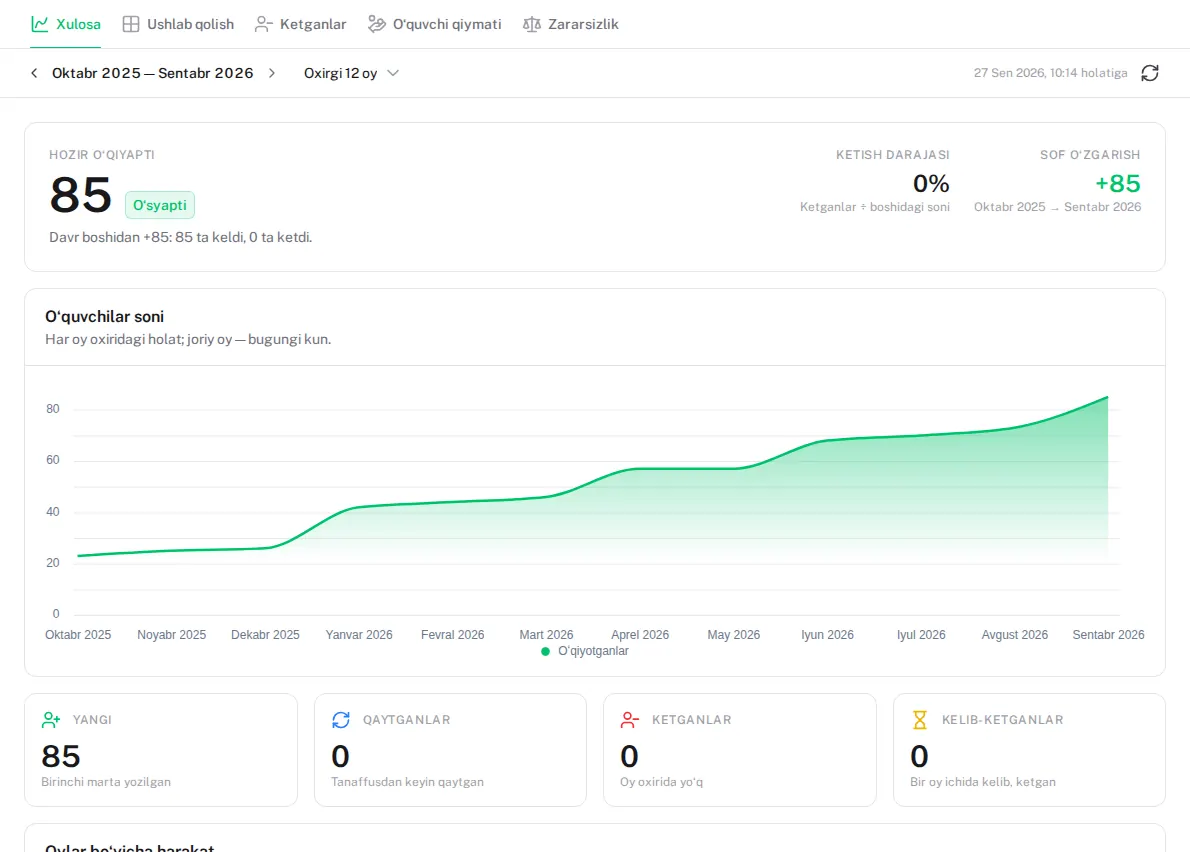Switch to O'quvchi qiymati tab
The image size is (1190, 852).
click(x=435, y=24)
